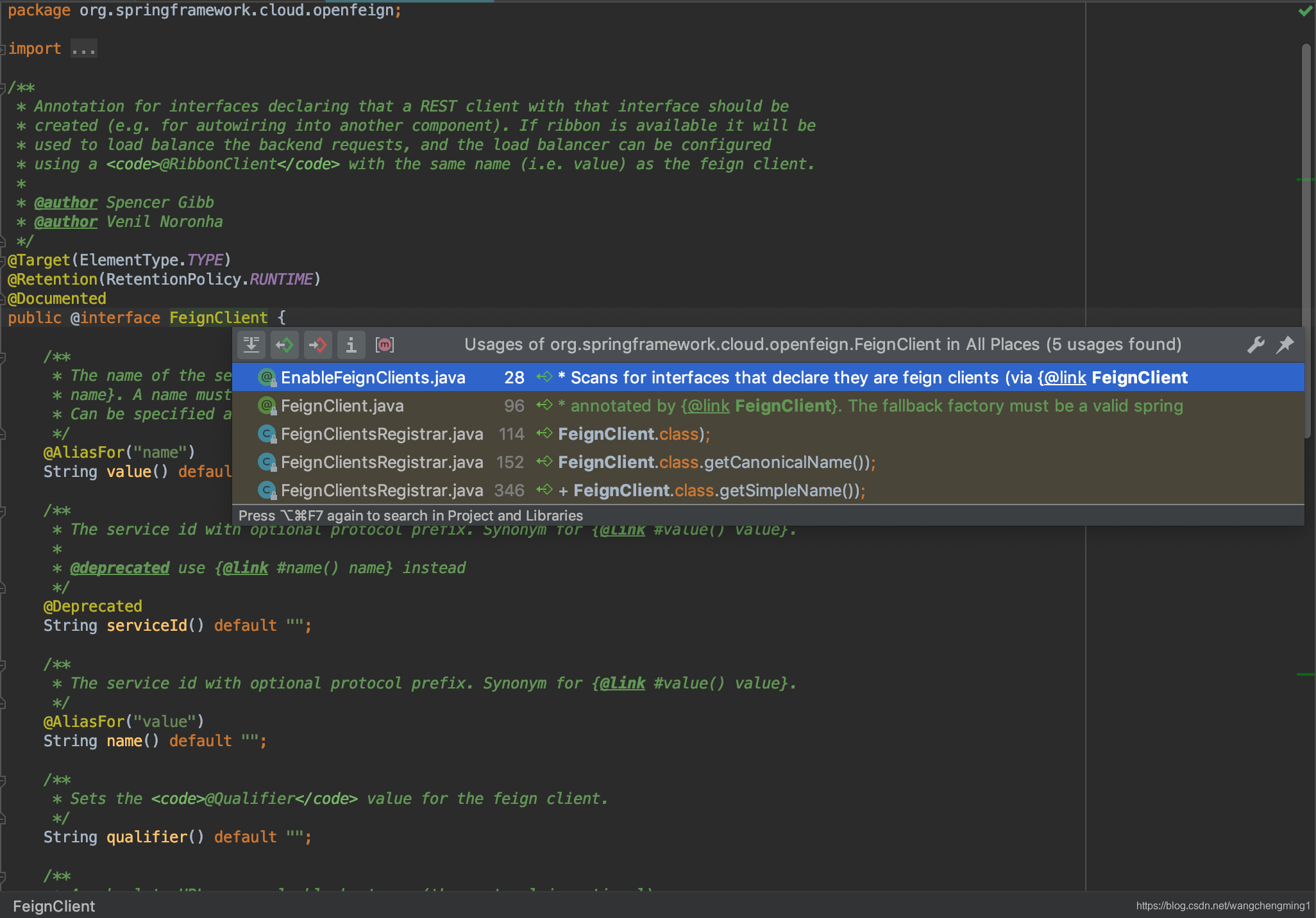Click the merge usages arrow icon
The width and height of the screenshot is (1316, 918).
pyautogui.click(x=251, y=345)
